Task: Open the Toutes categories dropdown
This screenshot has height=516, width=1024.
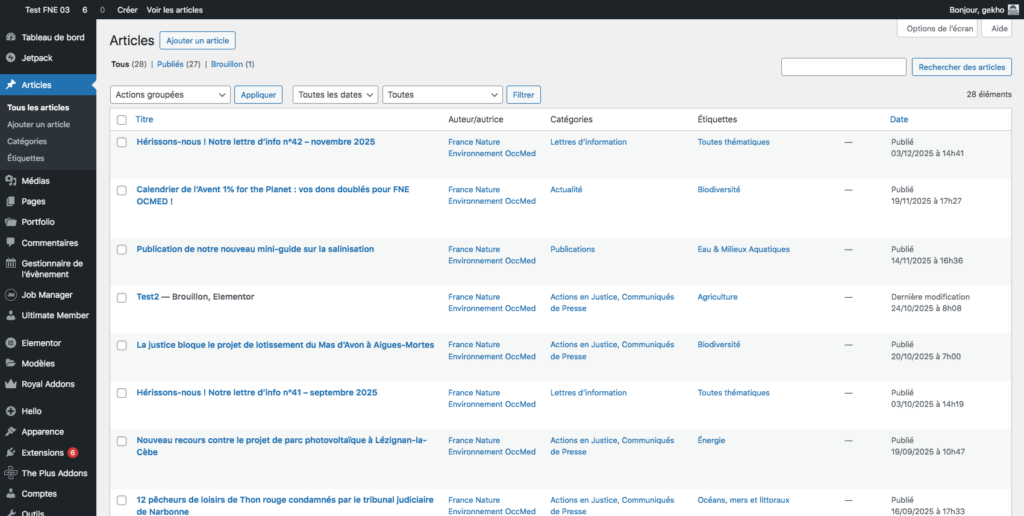Action: tap(442, 95)
